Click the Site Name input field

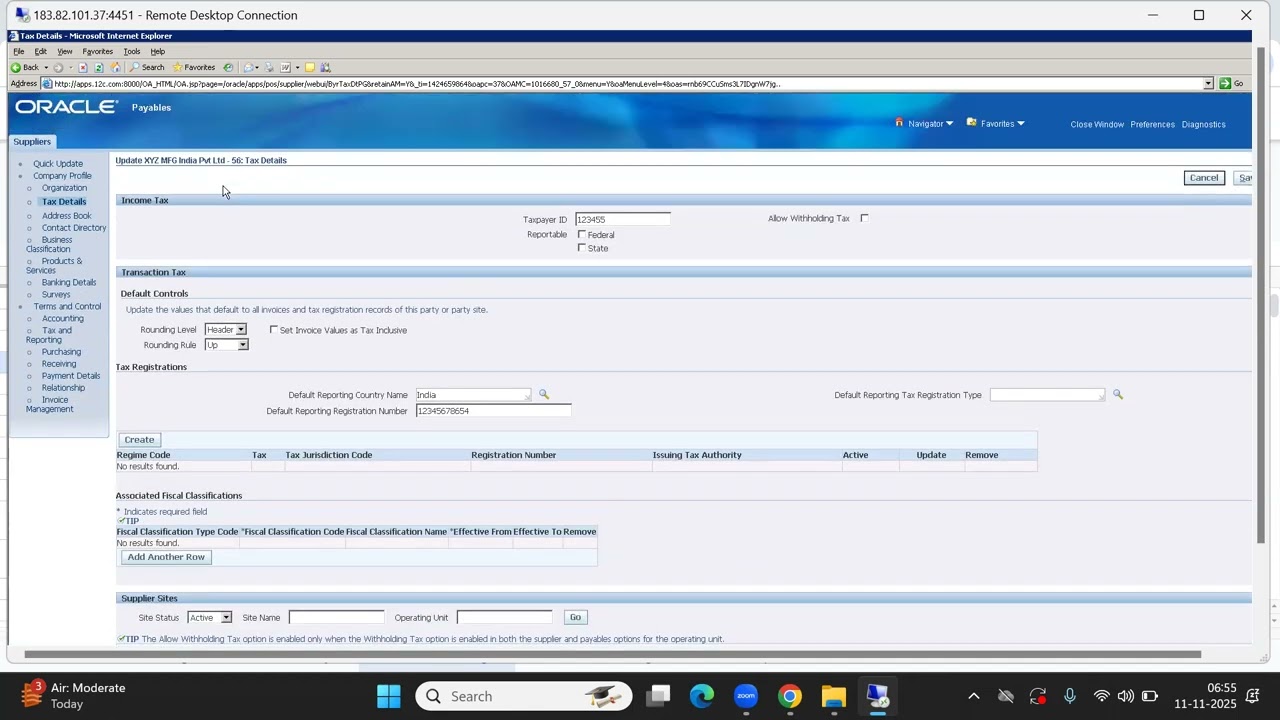click(x=336, y=617)
